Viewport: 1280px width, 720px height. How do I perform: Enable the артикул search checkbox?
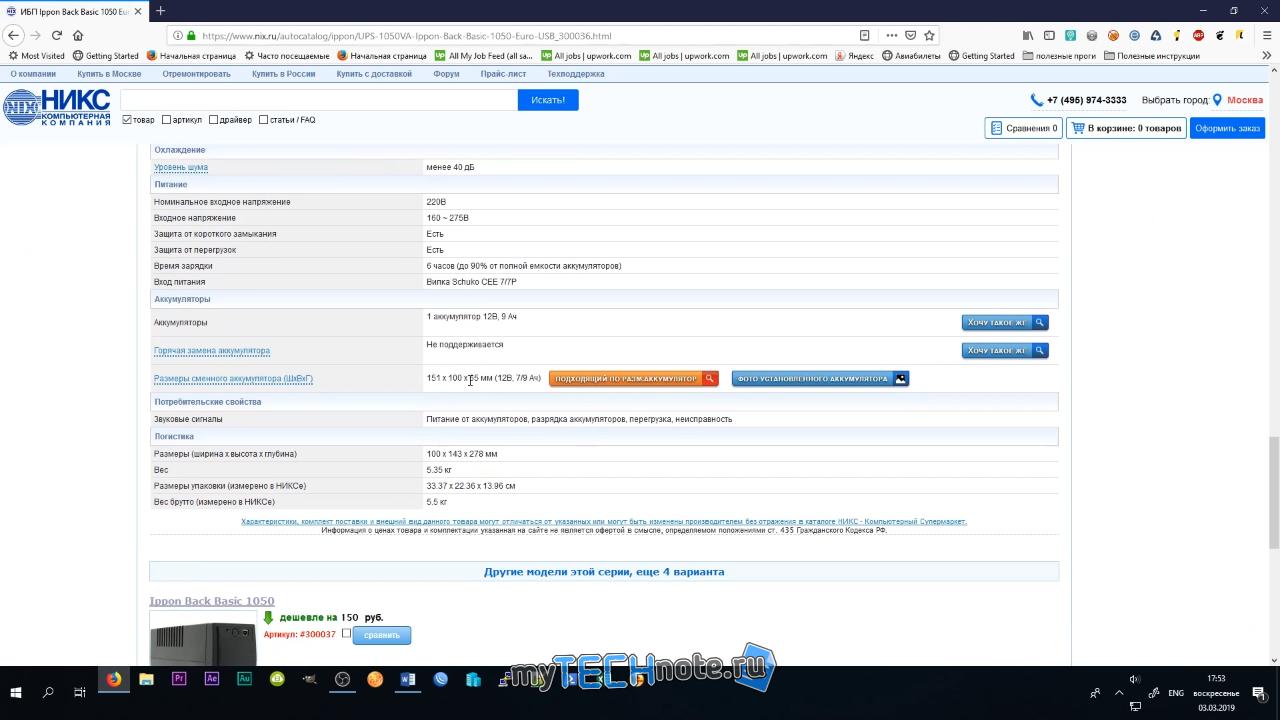coord(166,120)
